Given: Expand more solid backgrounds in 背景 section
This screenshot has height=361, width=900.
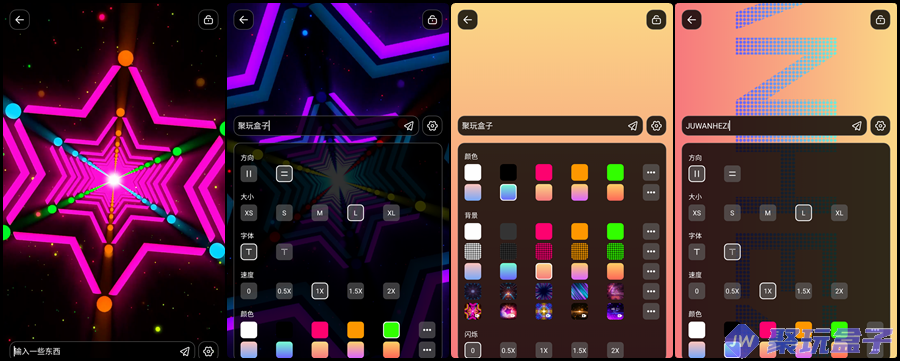Looking at the screenshot, I should (651, 231).
